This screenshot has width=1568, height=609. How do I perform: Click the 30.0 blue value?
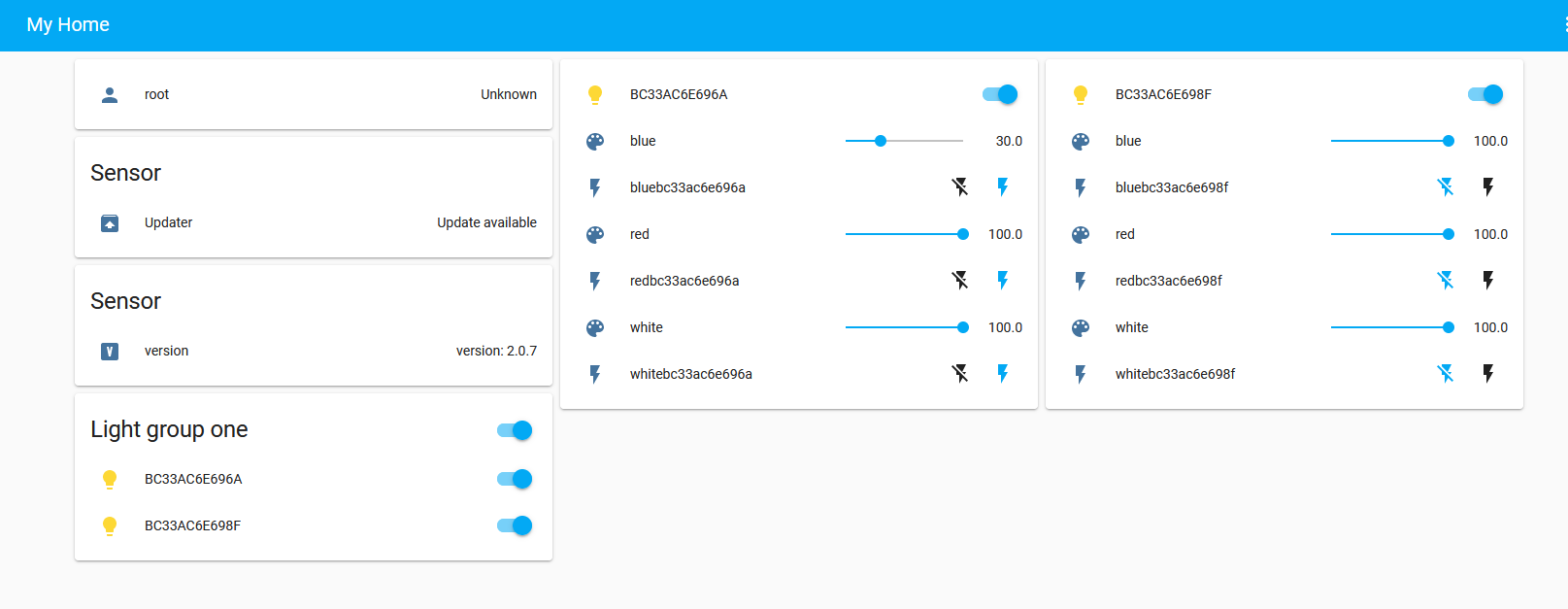coord(1009,141)
